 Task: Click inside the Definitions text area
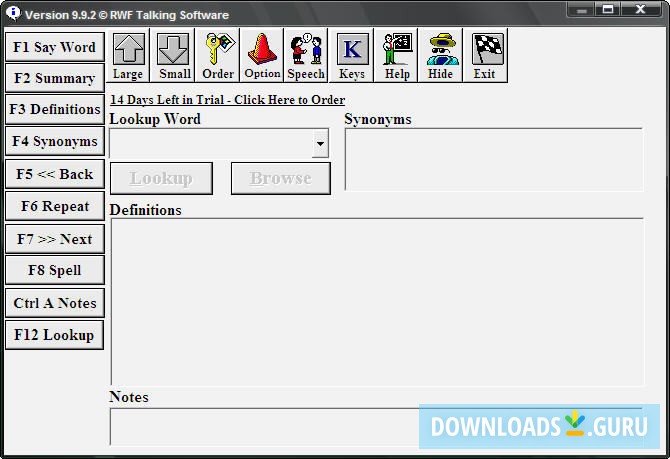click(x=377, y=301)
